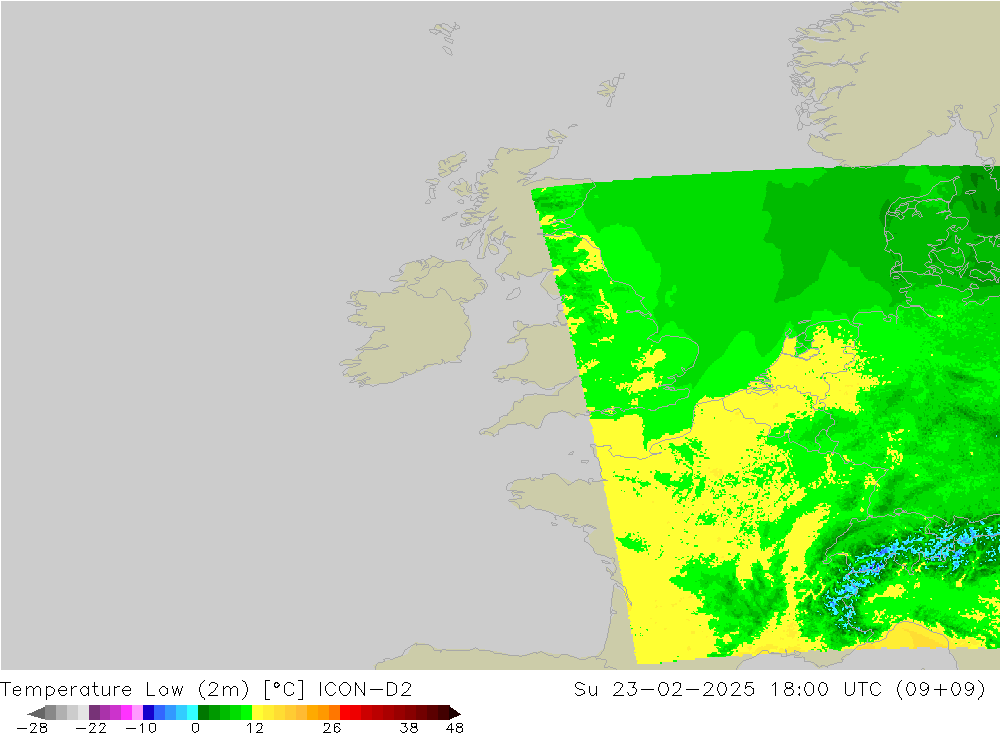Click the "-28" legend scale label

pos(32,728)
